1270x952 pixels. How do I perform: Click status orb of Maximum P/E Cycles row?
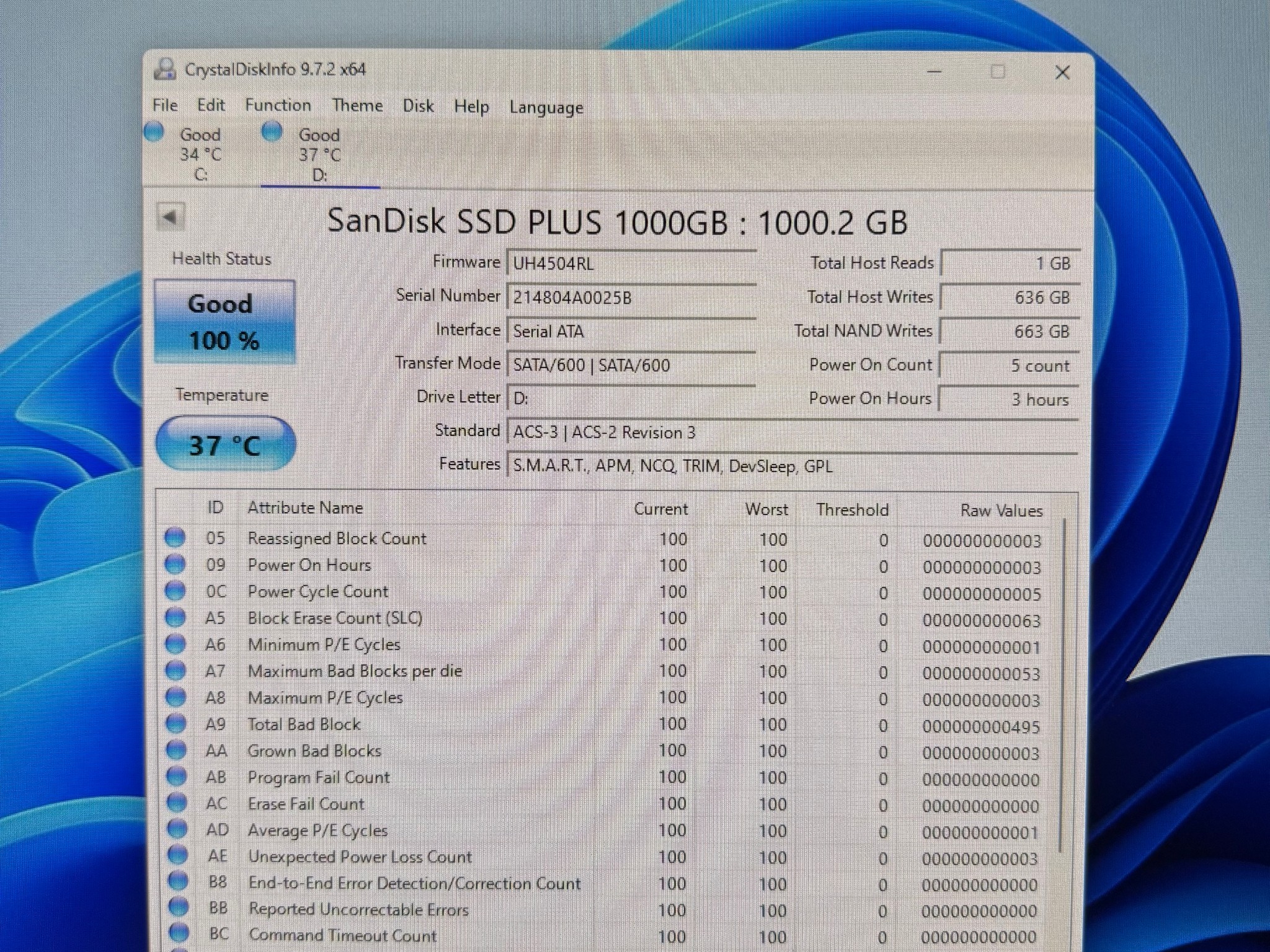click(x=176, y=697)
